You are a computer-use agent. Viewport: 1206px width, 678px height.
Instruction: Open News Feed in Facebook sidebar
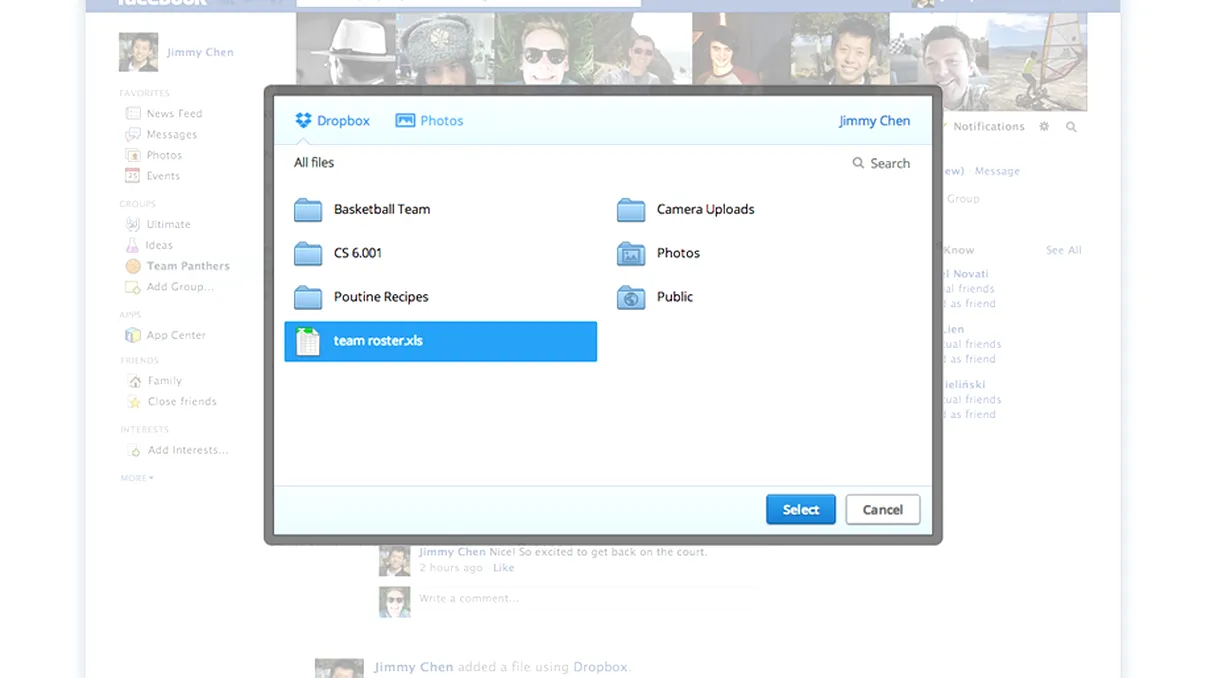174,114
